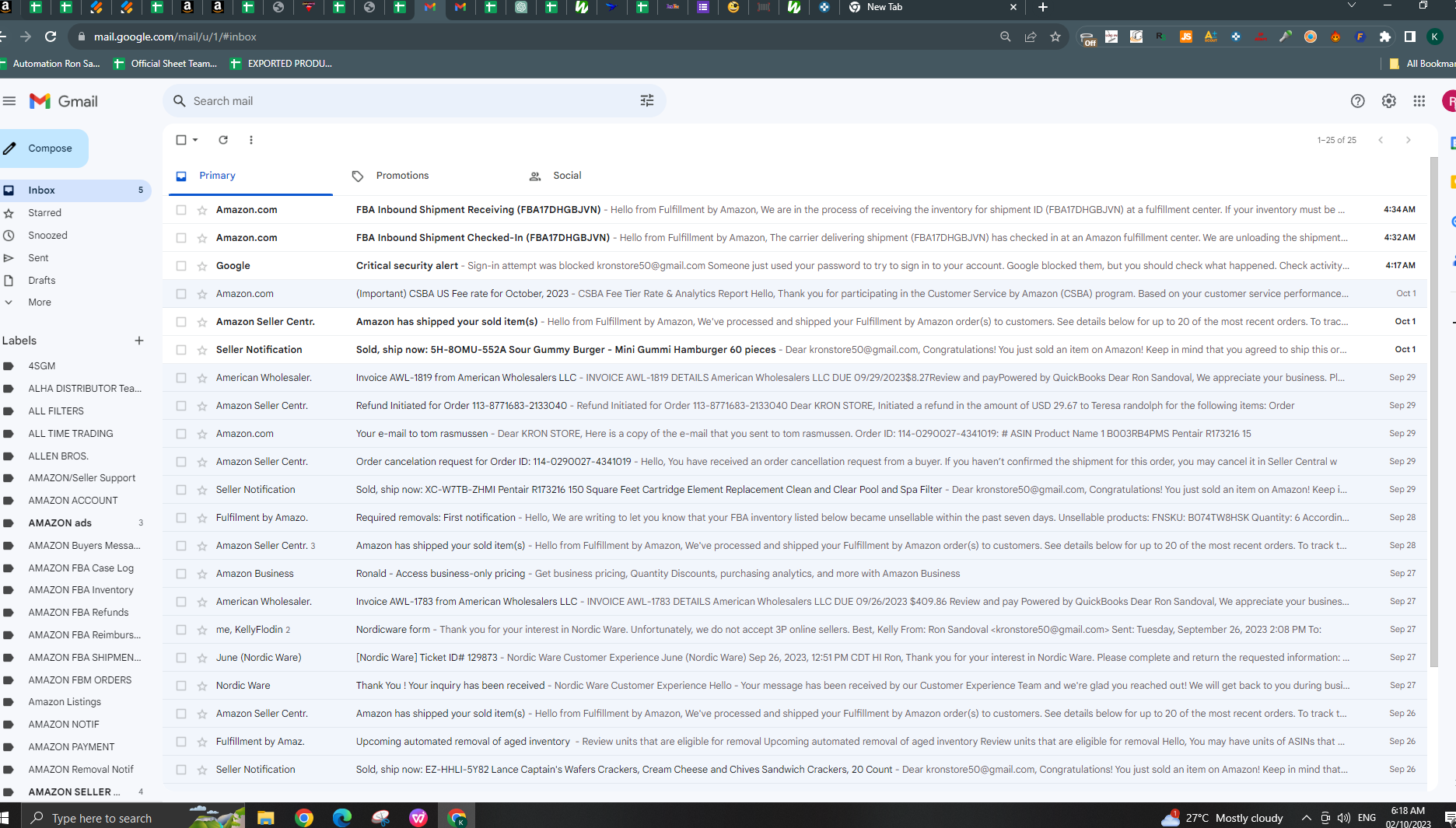The image size is (1456, 828).
Task: Open the Official Sheet Team bookmark
Action: click(x=165, y=64)
